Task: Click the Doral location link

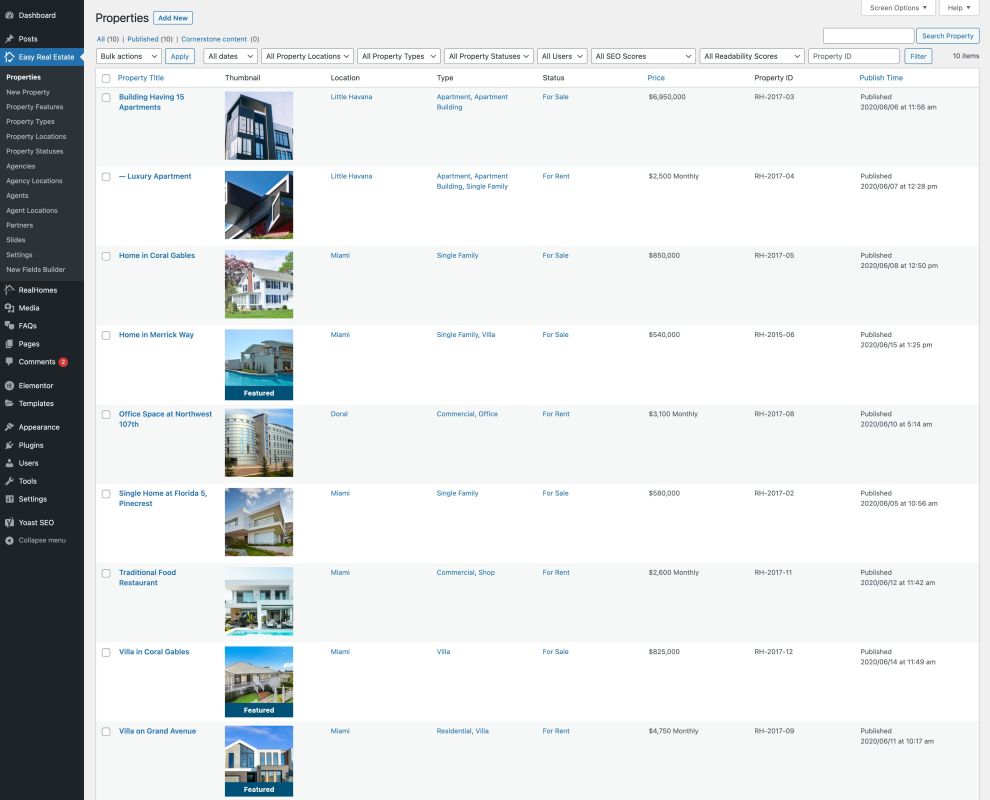Action: (x=339, y=414)
